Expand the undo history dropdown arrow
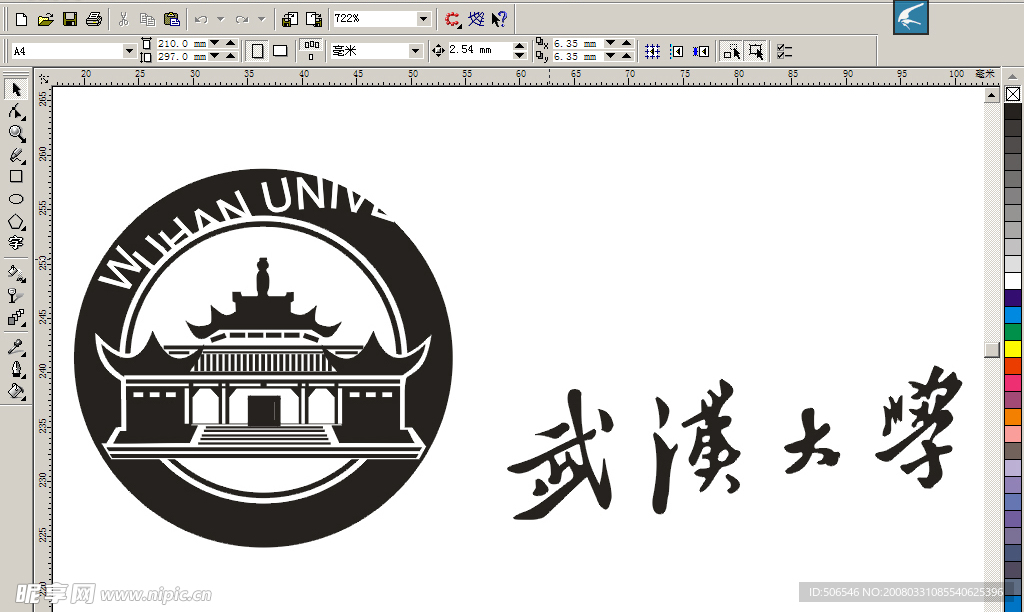 coord(221,20)
